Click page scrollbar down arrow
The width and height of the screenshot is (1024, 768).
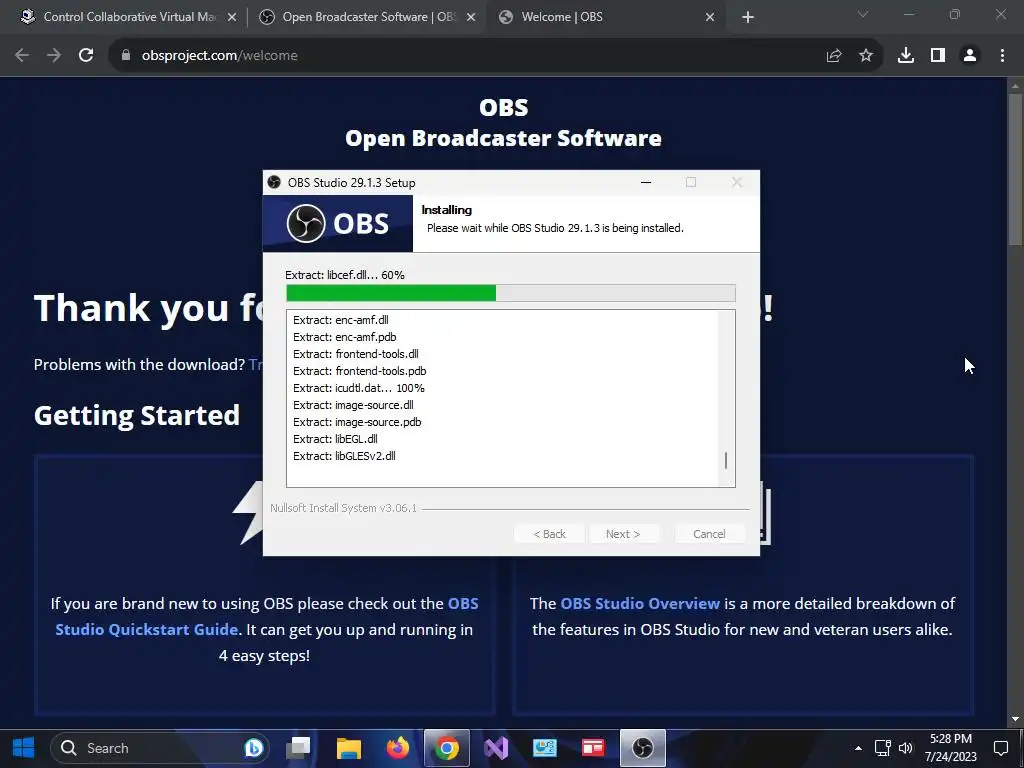1015,719
